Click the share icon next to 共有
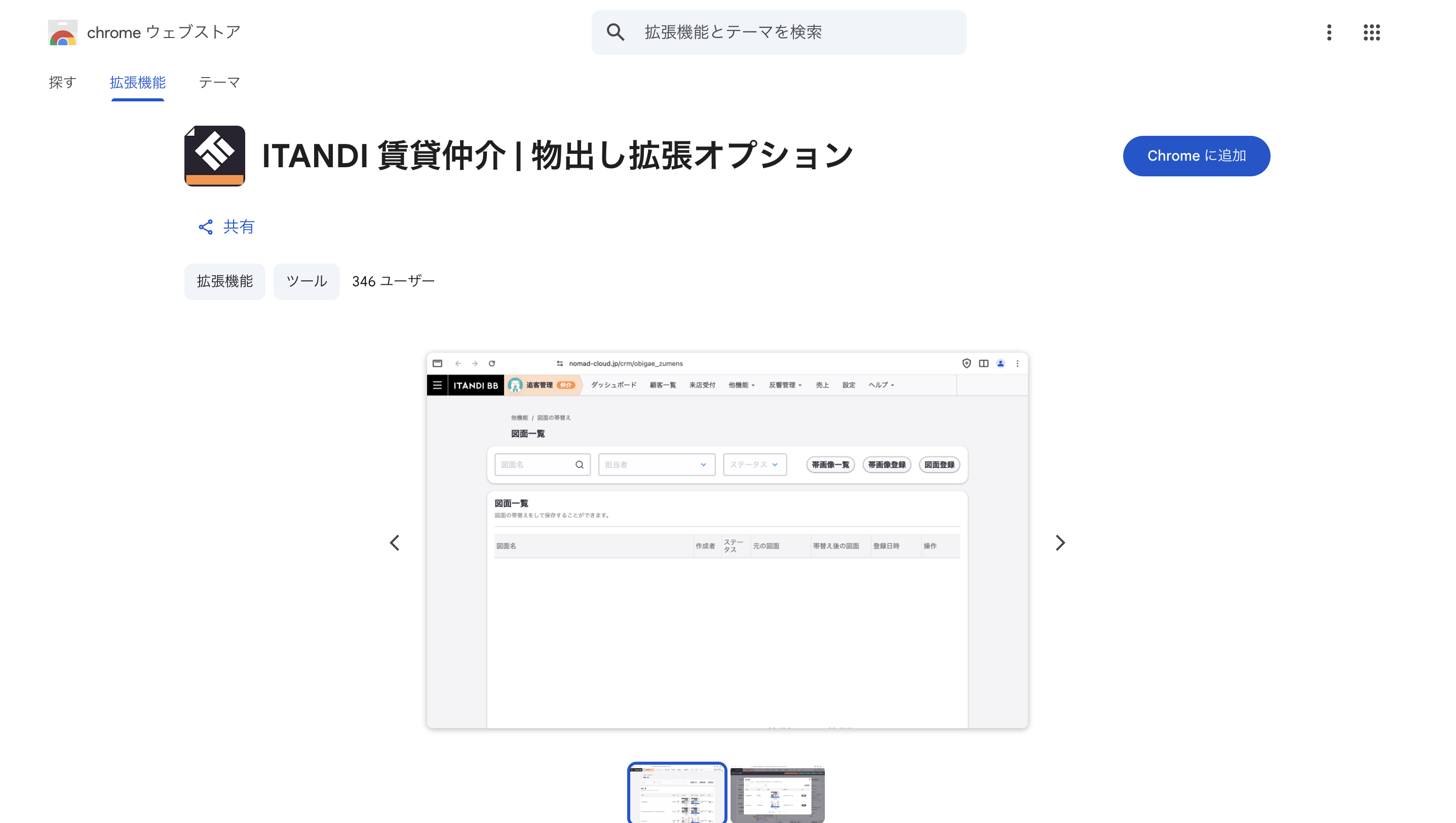1456x823 pixels. [x=206, y=227]
